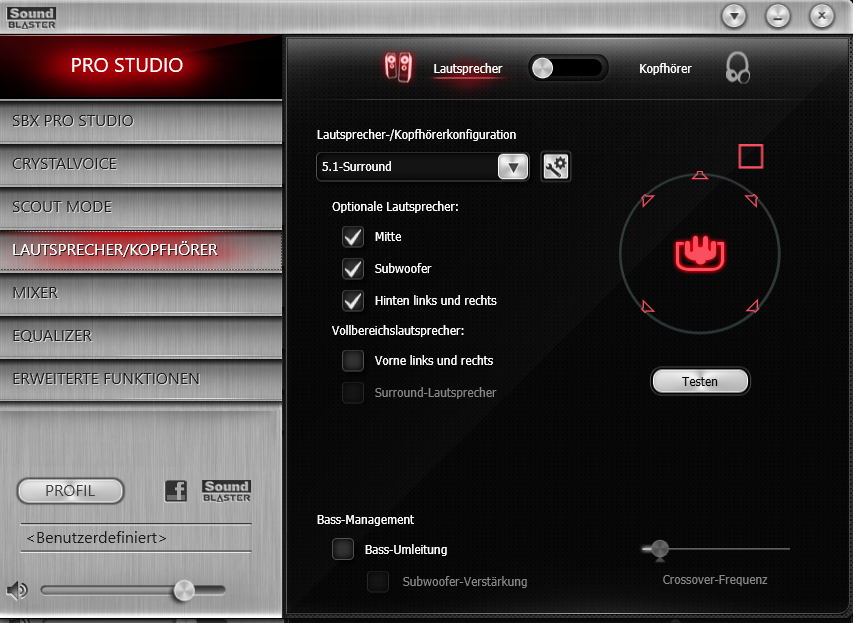The width and height of the screenshot is (853, 623).
Task: Click the PRO STUDIO header banner
Action: (x=141, y=66)
